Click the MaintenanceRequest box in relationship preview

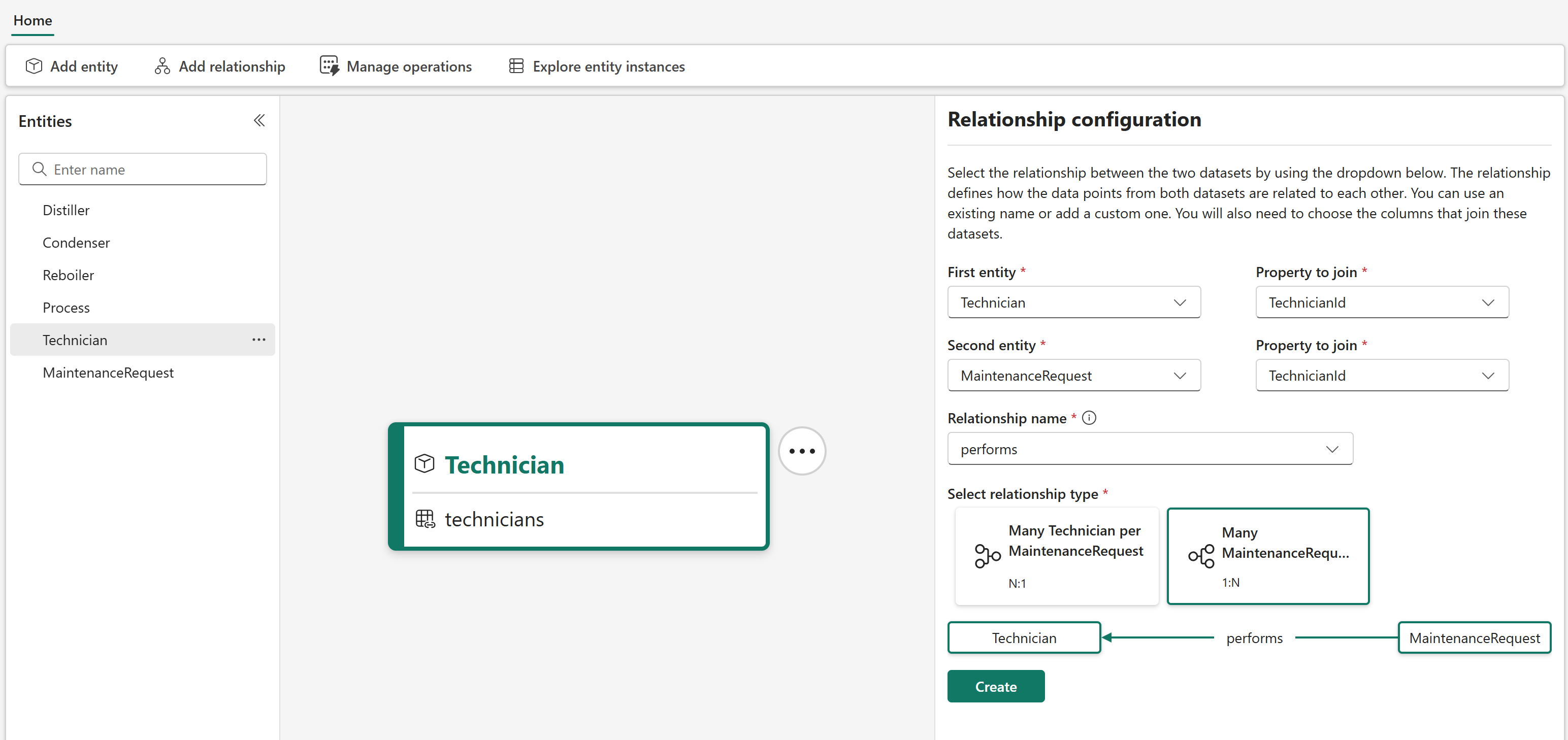click(1474, 638)
